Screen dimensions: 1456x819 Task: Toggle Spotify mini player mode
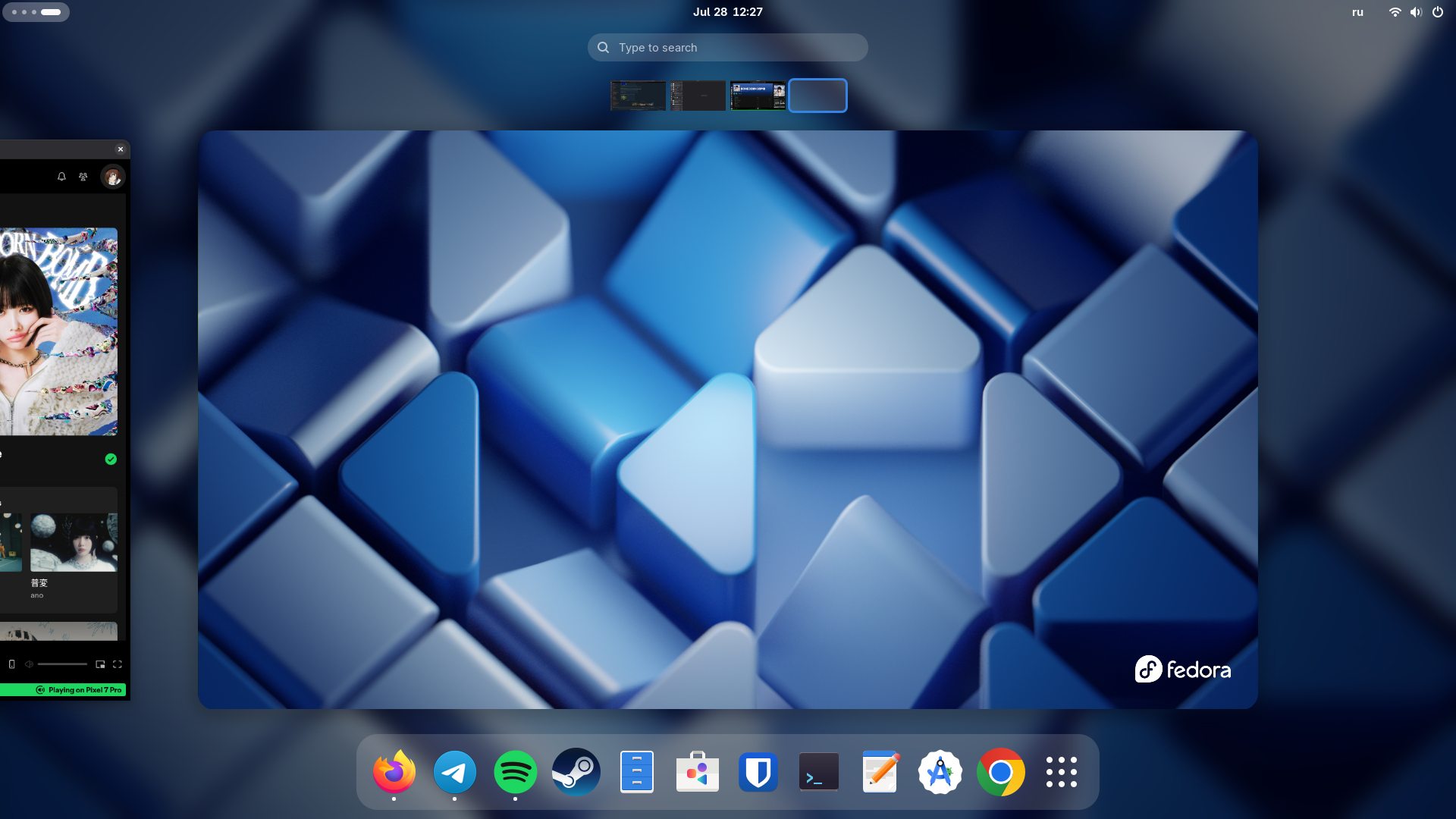point(100,664)
